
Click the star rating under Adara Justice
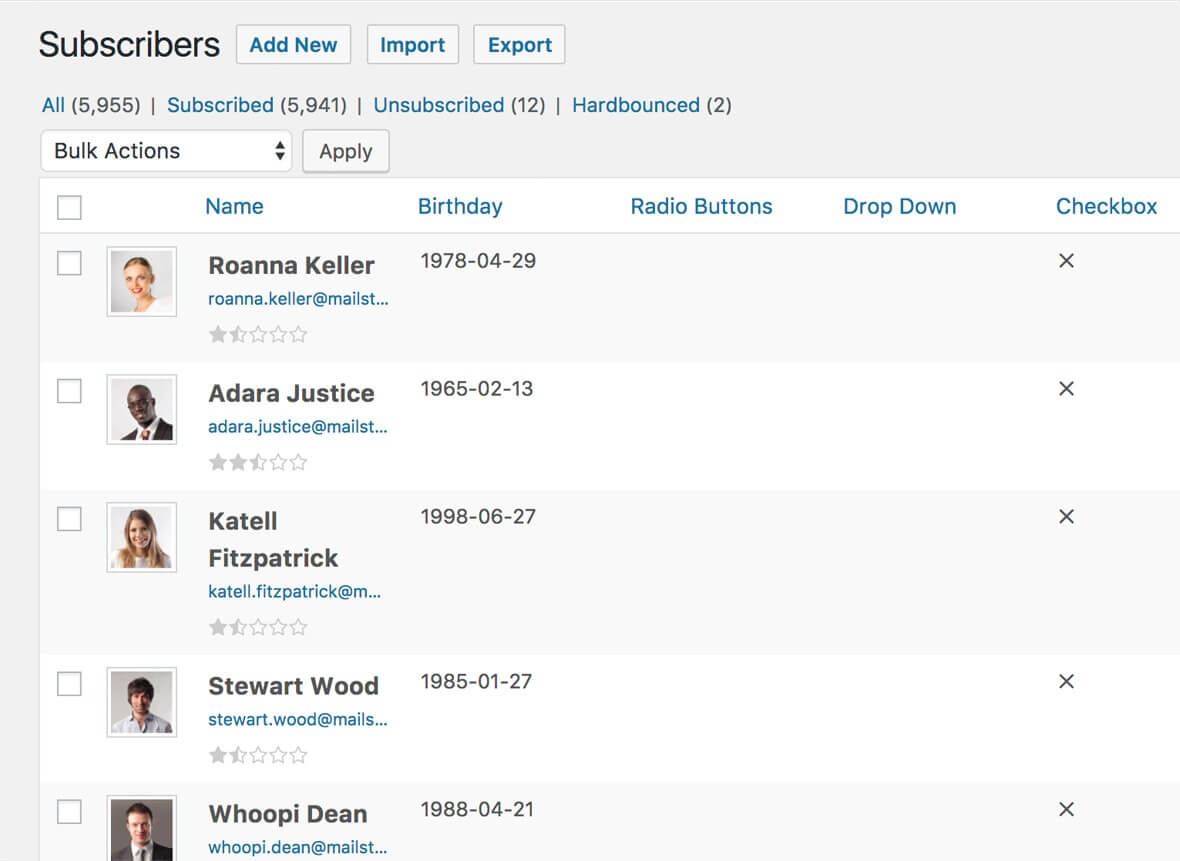pyautogui.click(x=257, y=462)
